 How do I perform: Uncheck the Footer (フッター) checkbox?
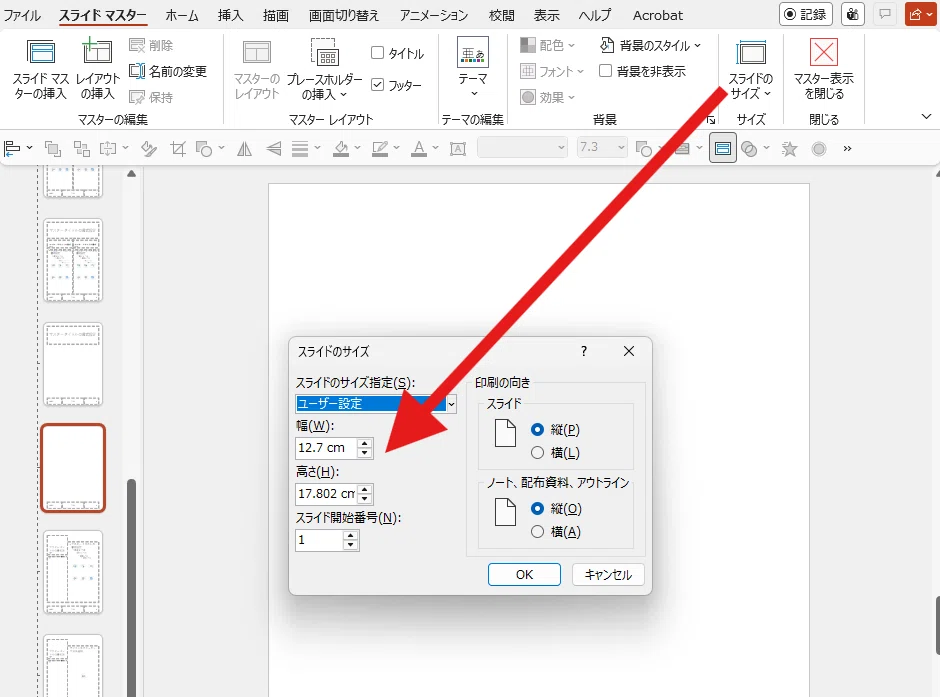[x=377, y=85]
